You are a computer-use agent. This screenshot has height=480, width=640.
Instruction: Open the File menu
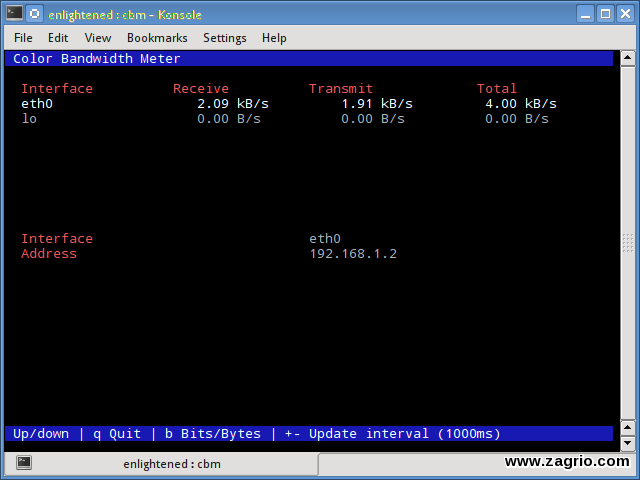click(23, 38)
